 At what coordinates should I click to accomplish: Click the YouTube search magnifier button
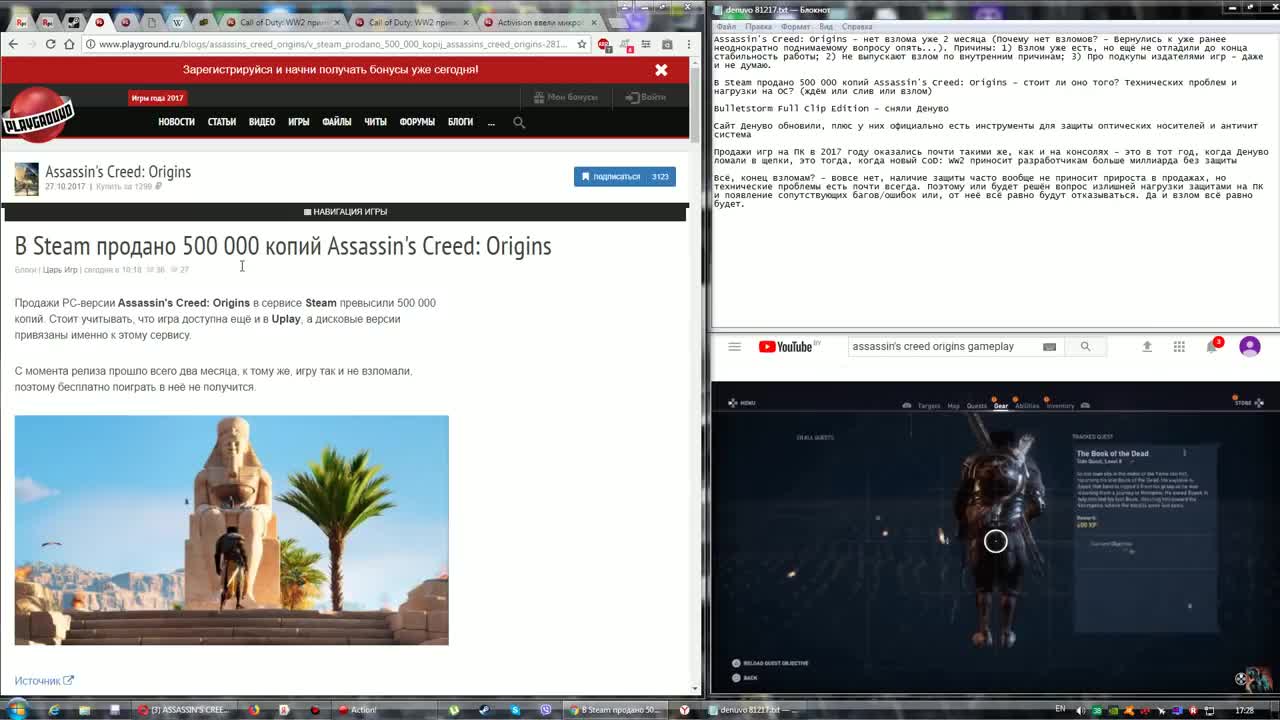pos(1085,346)
